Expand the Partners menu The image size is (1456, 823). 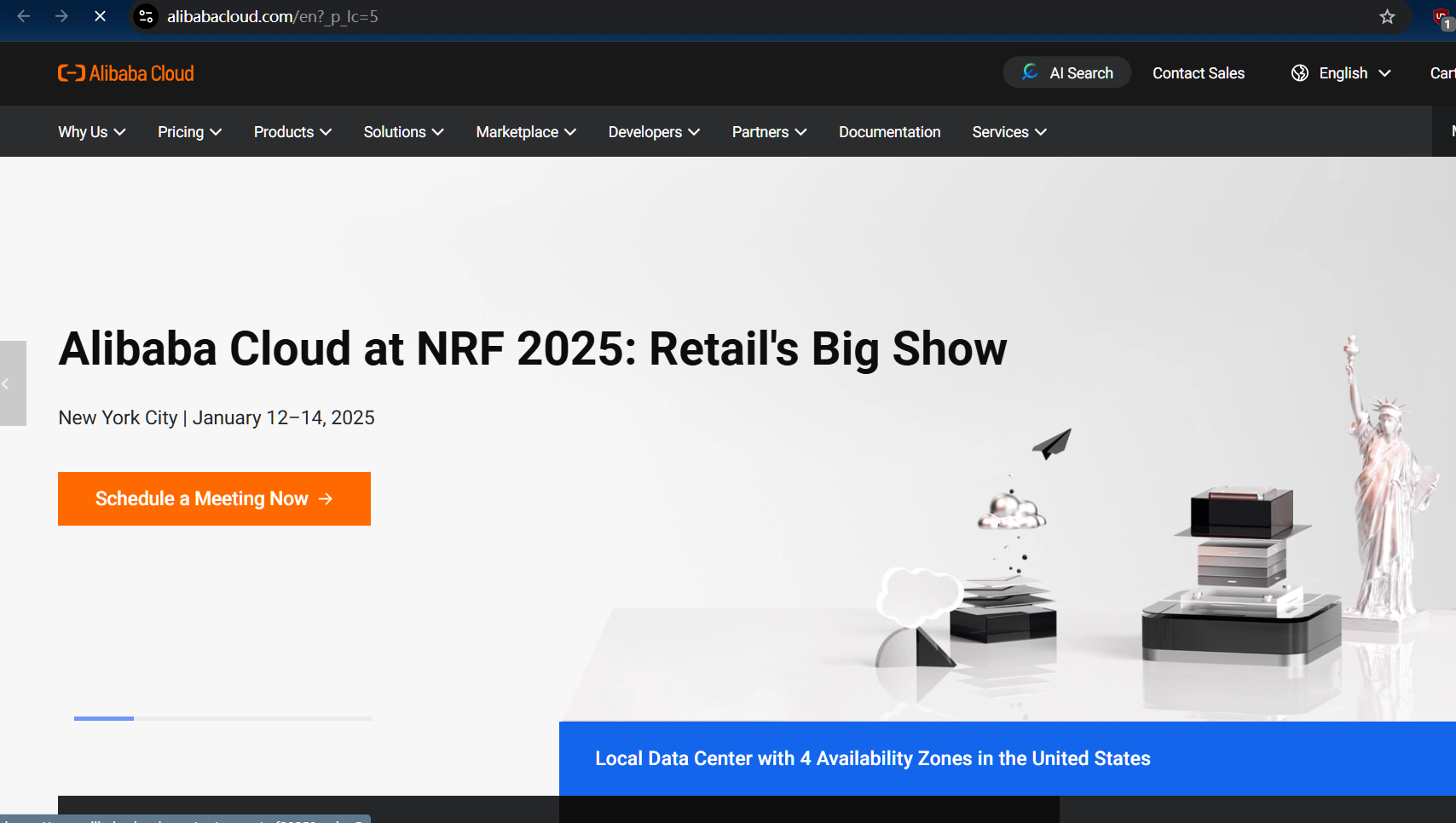tap(770, 132)
